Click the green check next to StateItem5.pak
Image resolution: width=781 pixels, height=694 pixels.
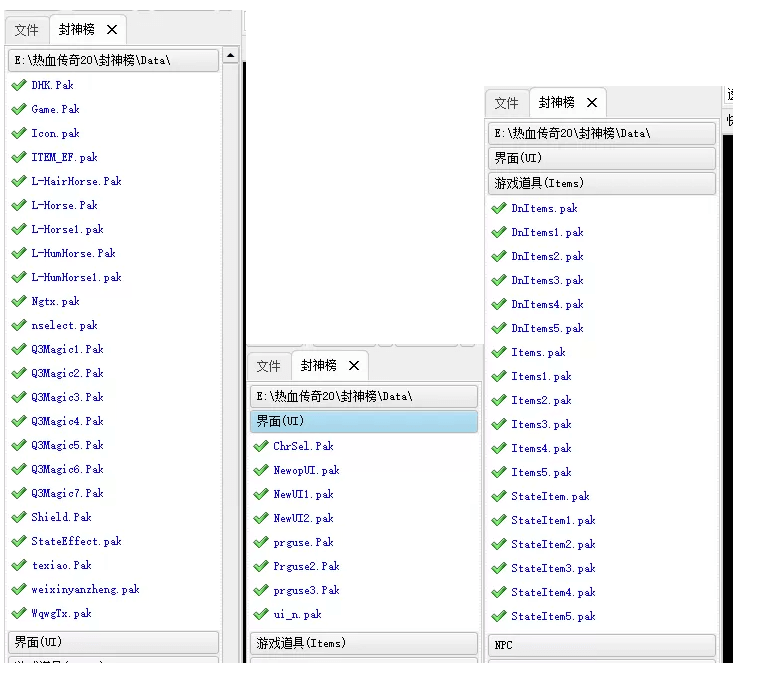coord(499,616)
